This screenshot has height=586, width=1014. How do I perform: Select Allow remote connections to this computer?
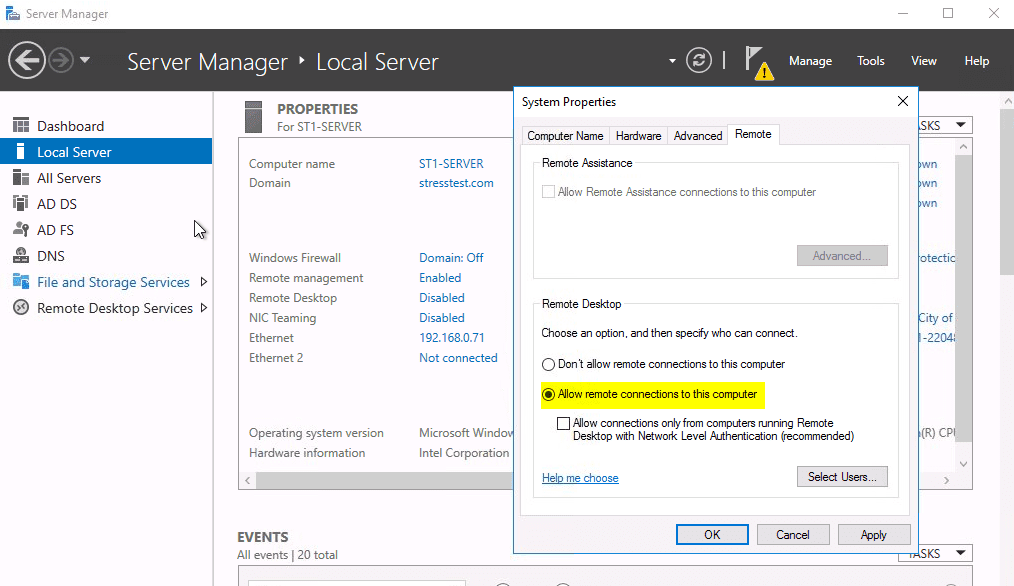point(549,394)
